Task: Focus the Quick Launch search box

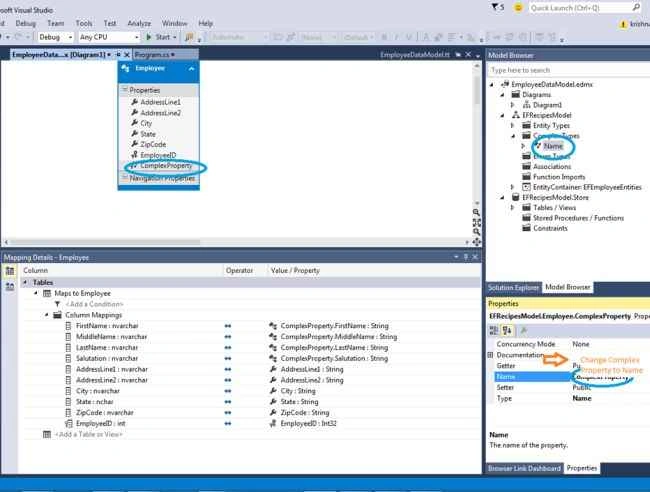Action: pyautogui.click(x=580, y=8)
